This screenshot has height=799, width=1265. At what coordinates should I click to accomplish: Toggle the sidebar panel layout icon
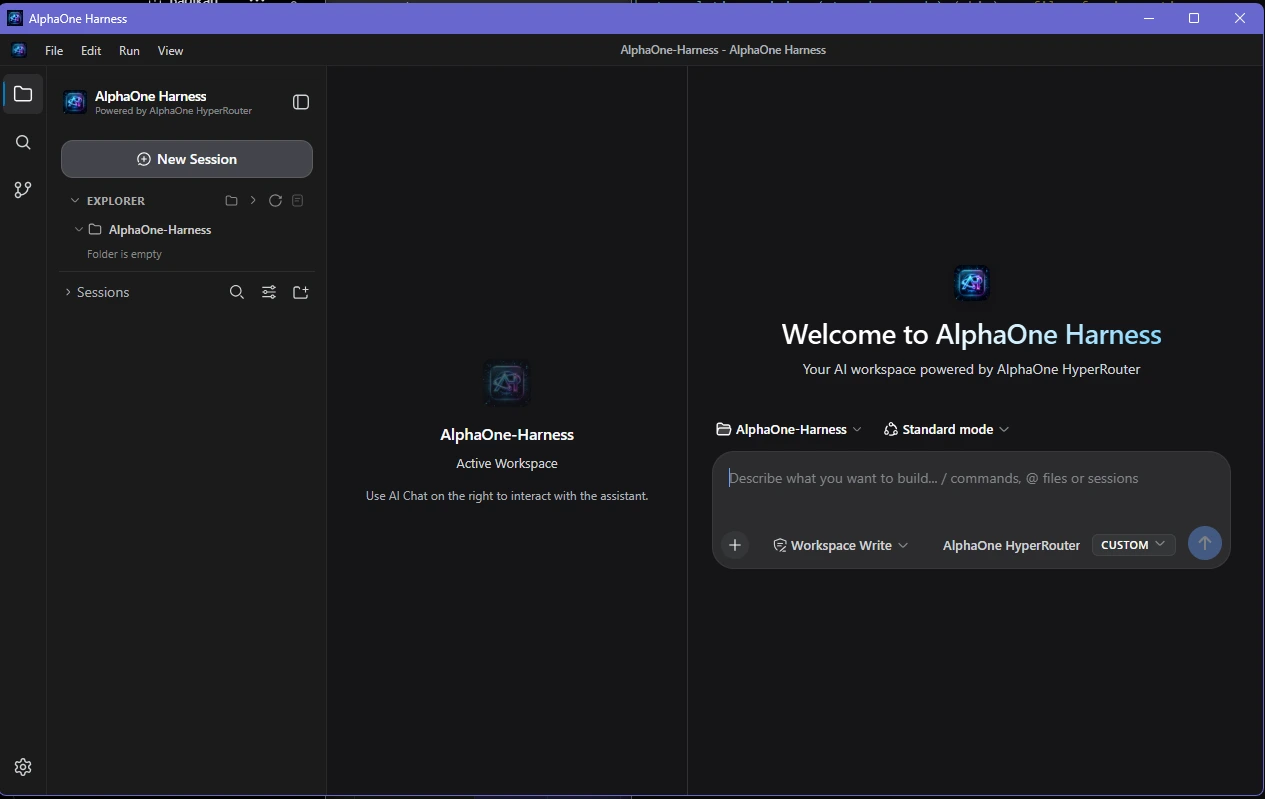[x=301, y=102]
